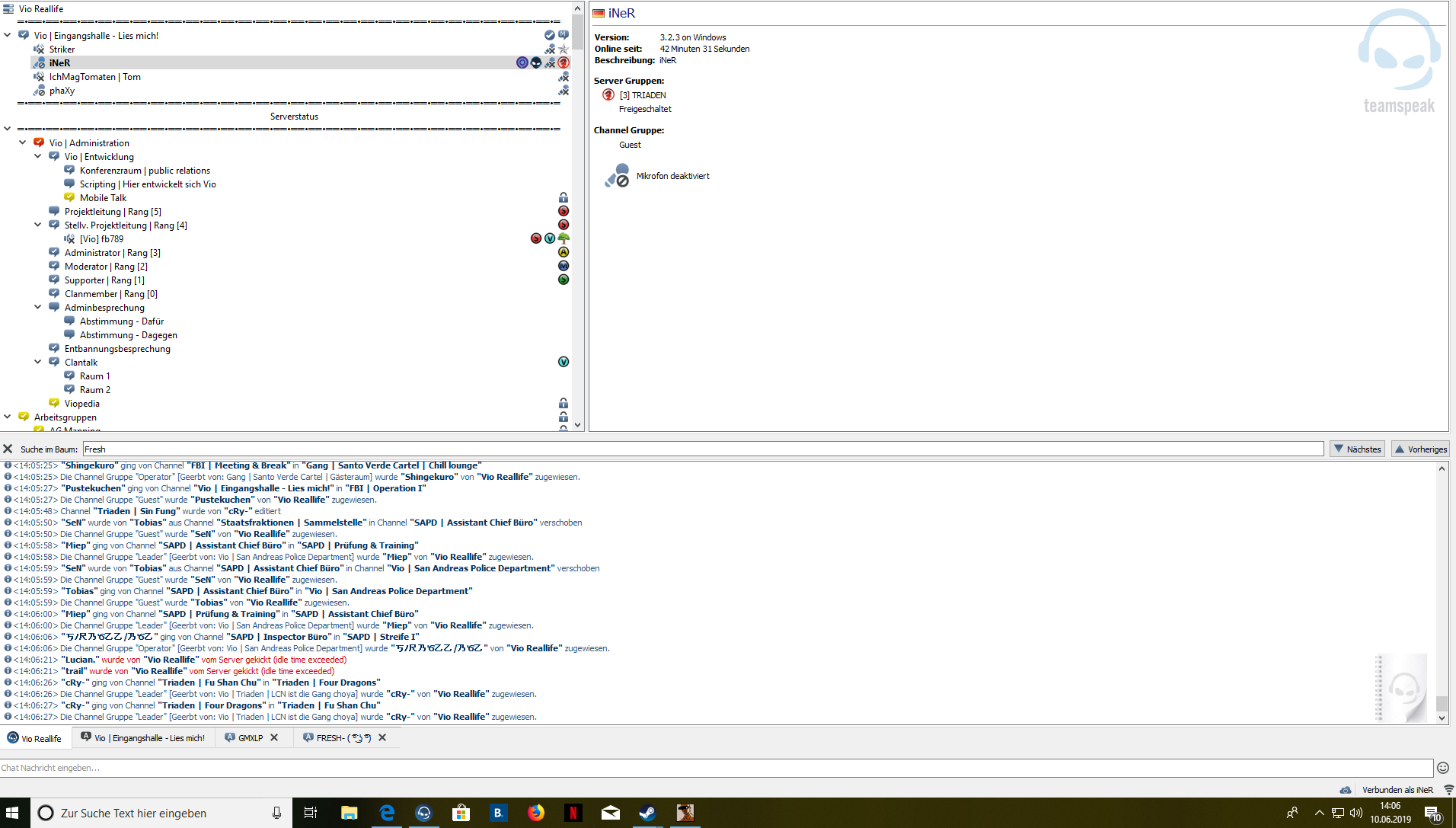Image resolution: width=1456 pixels, height=828 pixels.
Task: Click the purple circle badge on iNeR row
Action: tap(522, 63)
